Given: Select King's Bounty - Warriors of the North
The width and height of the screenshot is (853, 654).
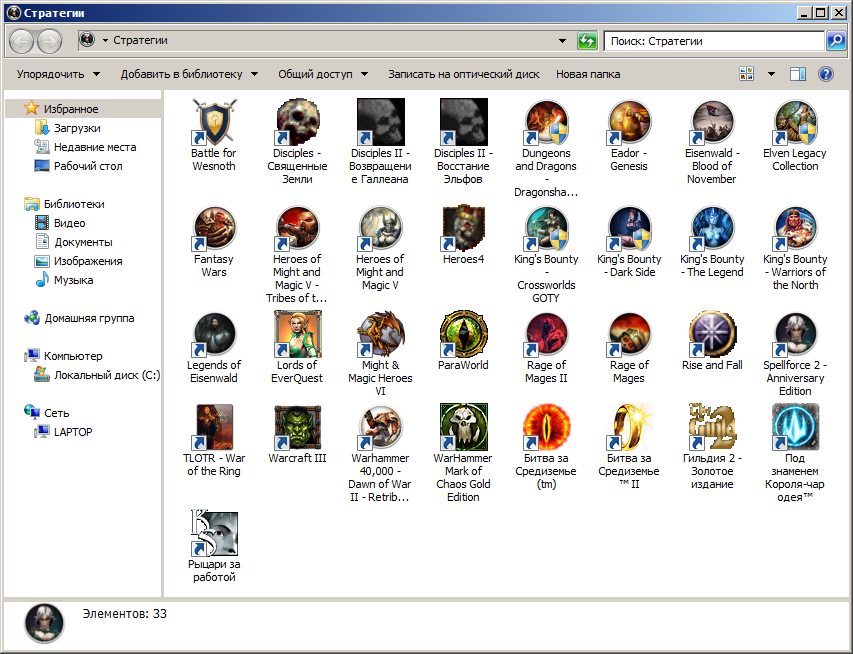Looking at the screenshot, I should 795,228.
